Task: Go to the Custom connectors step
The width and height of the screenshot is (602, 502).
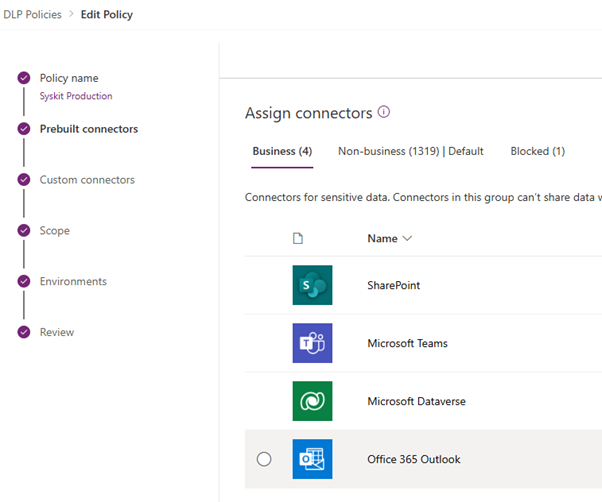Action: 87,180
